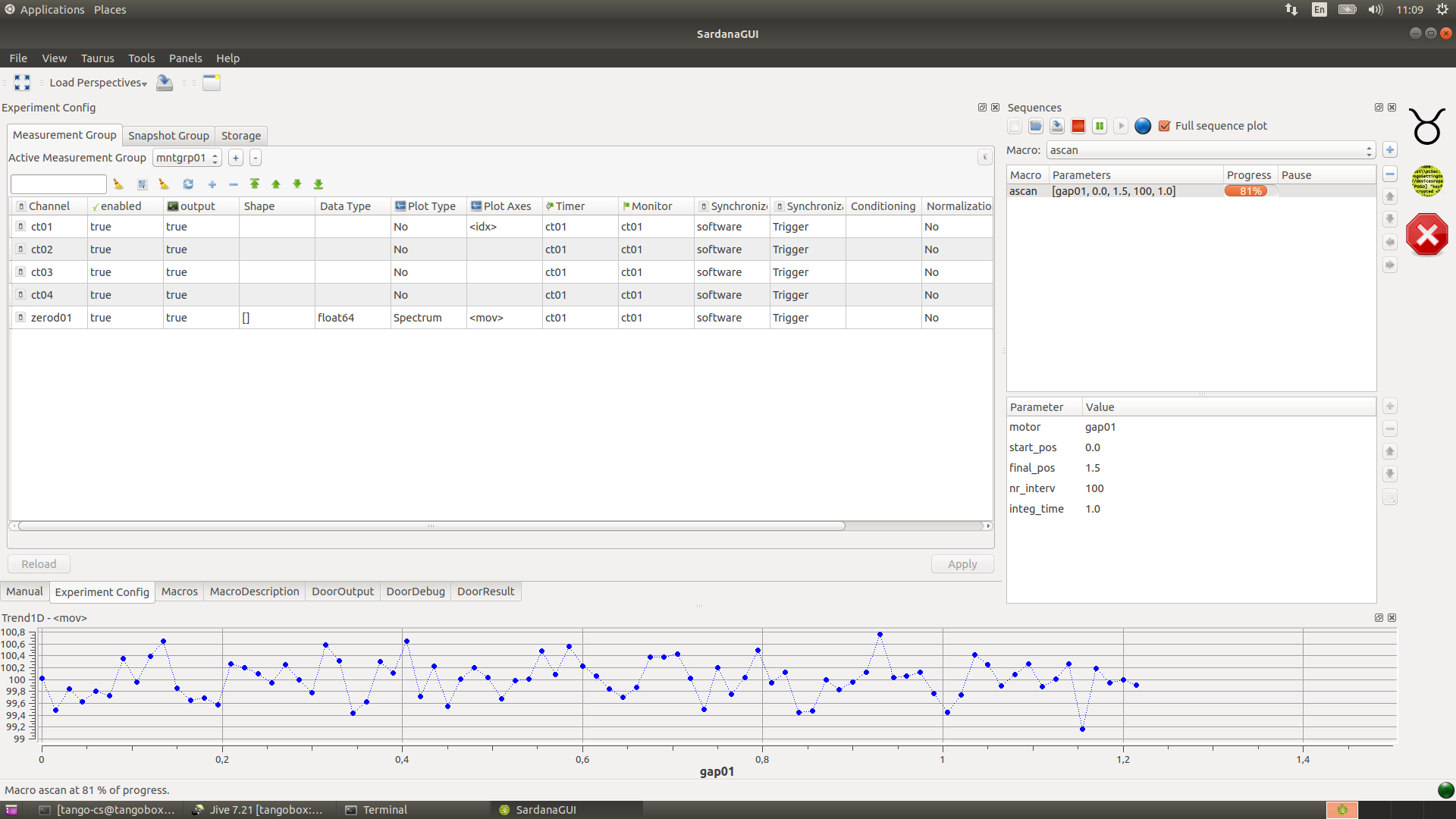Screen dimensions: 1456x819
Task: Add macro to sequence with plus button
Action: 1390,150
